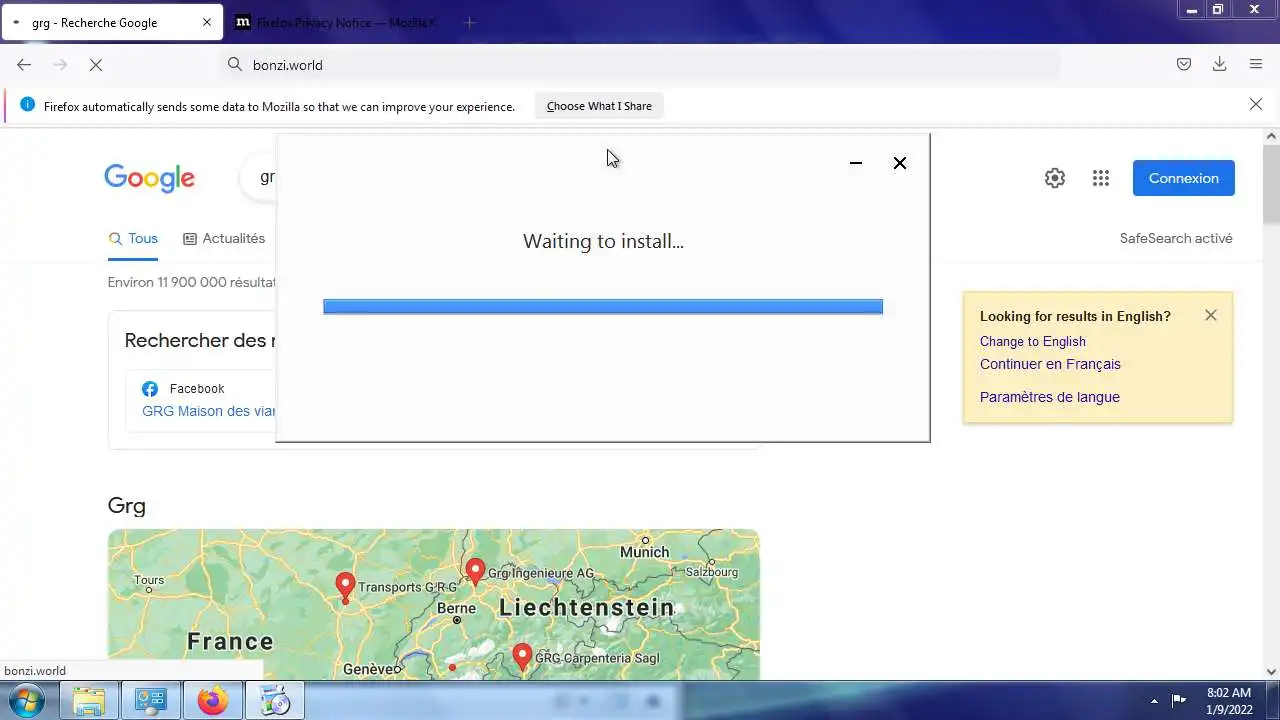This screenshot has height=720, width=1280.
Task: Click the address bar showing bonzi.world
Action: [640, 64]
